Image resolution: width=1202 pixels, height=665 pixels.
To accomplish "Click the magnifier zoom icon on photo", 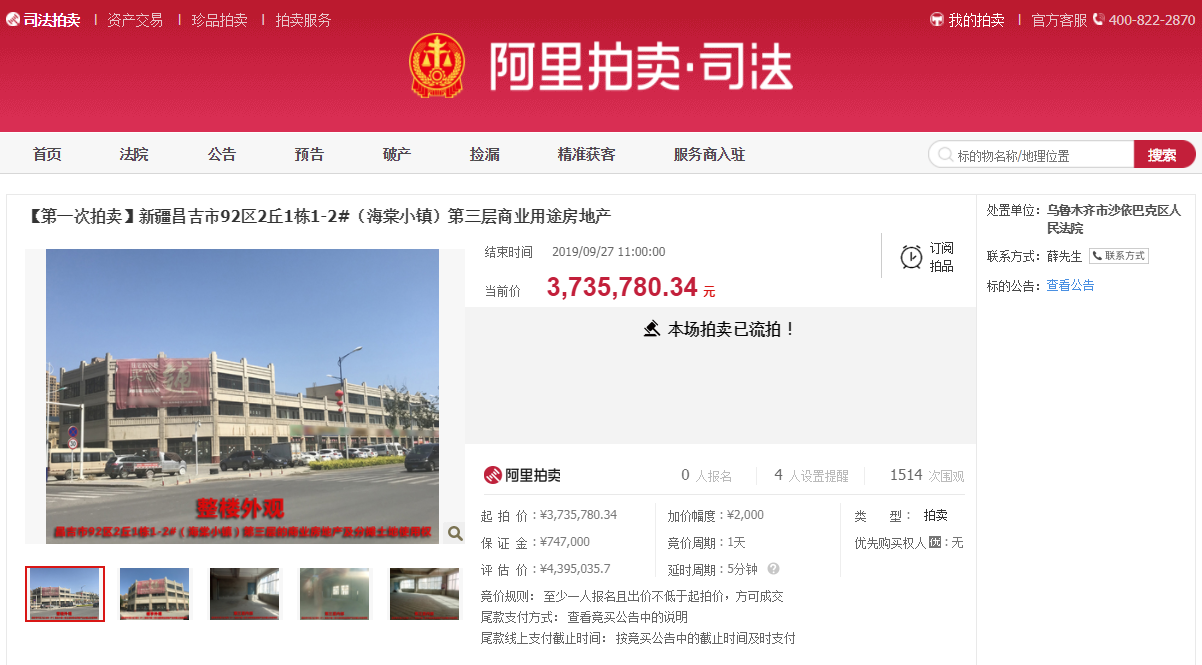I will pyautogui.click(x=455, y=533).
